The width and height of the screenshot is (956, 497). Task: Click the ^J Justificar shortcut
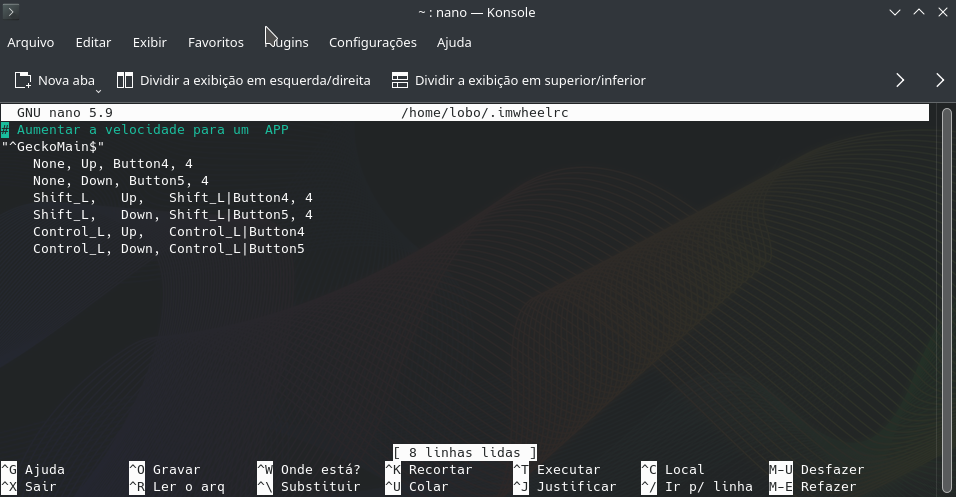(x=565, y=487)
